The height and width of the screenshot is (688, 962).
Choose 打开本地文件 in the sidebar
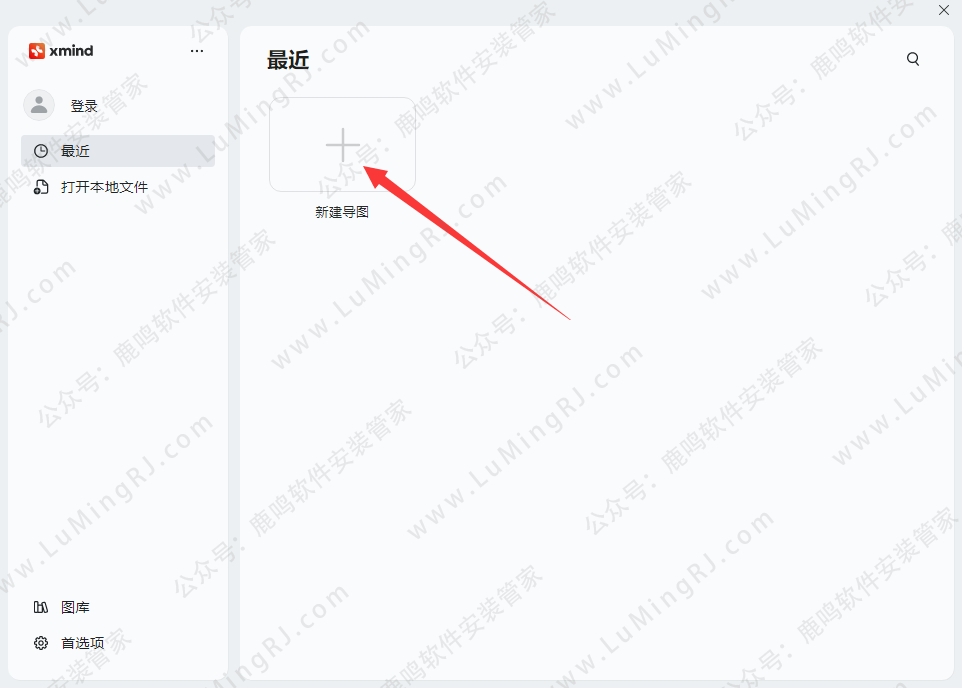pyautogui.click(x=104, y=187)
